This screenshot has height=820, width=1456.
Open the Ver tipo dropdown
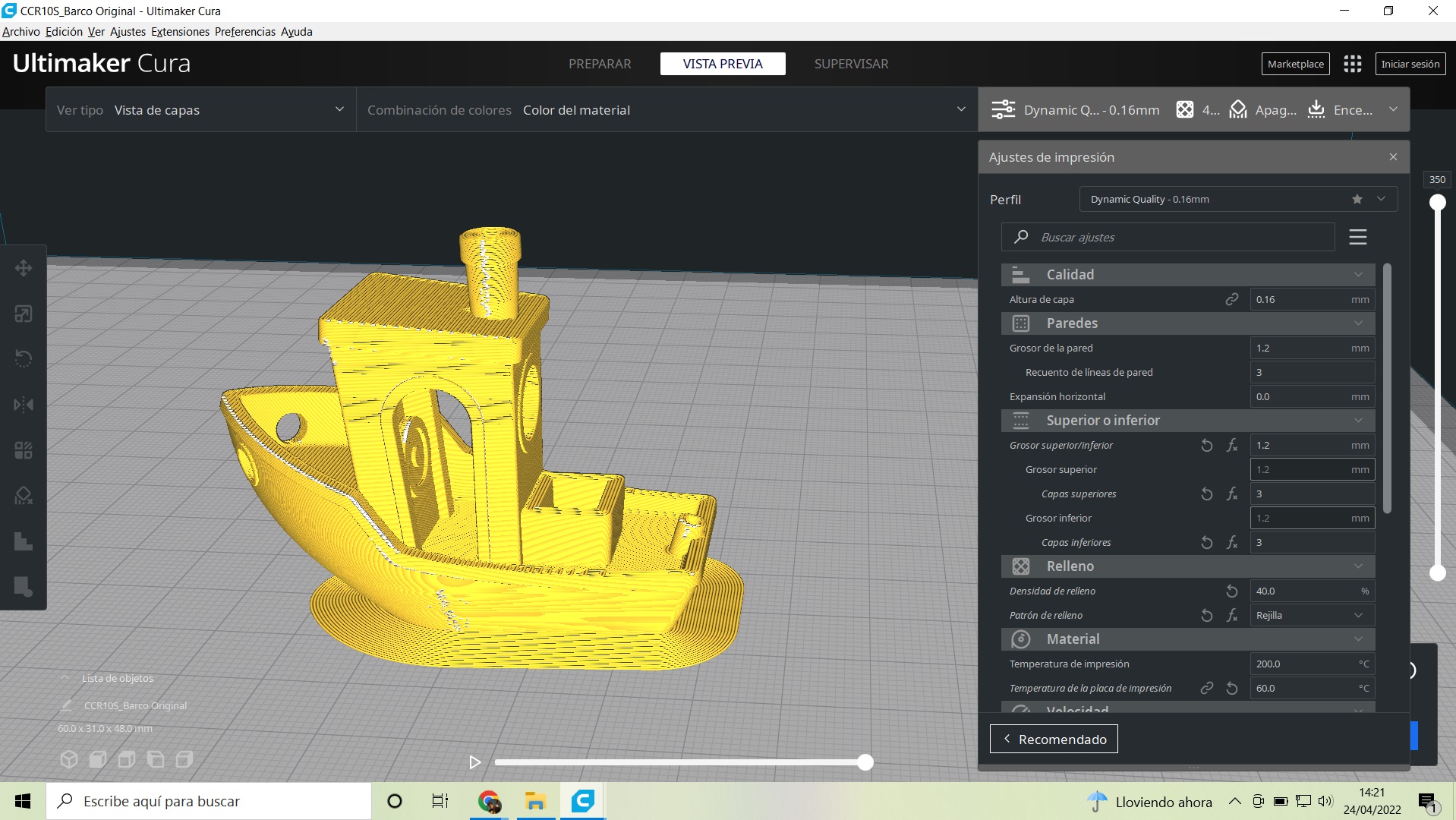point(201,110)
